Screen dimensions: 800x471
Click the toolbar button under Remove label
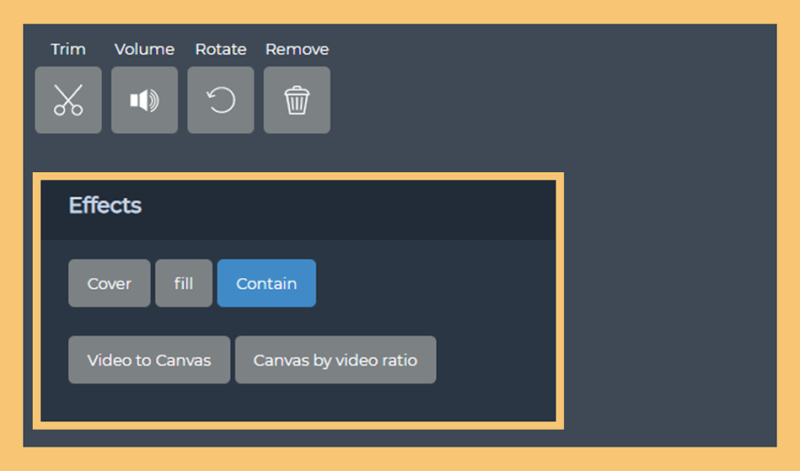(x=297, y=100)
